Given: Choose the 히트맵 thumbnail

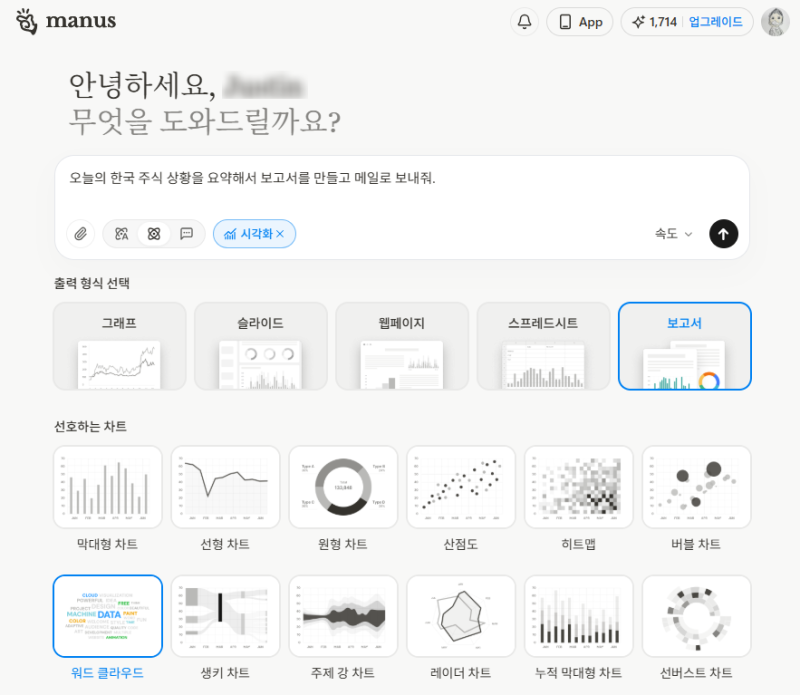Looking at the screenshot, I should [579, 487].
